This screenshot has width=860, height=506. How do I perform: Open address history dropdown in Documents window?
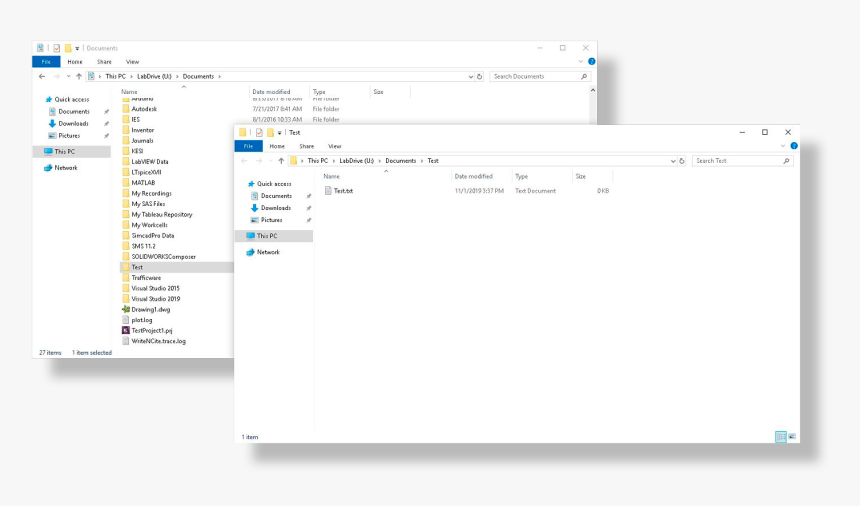tap(471, 77)
